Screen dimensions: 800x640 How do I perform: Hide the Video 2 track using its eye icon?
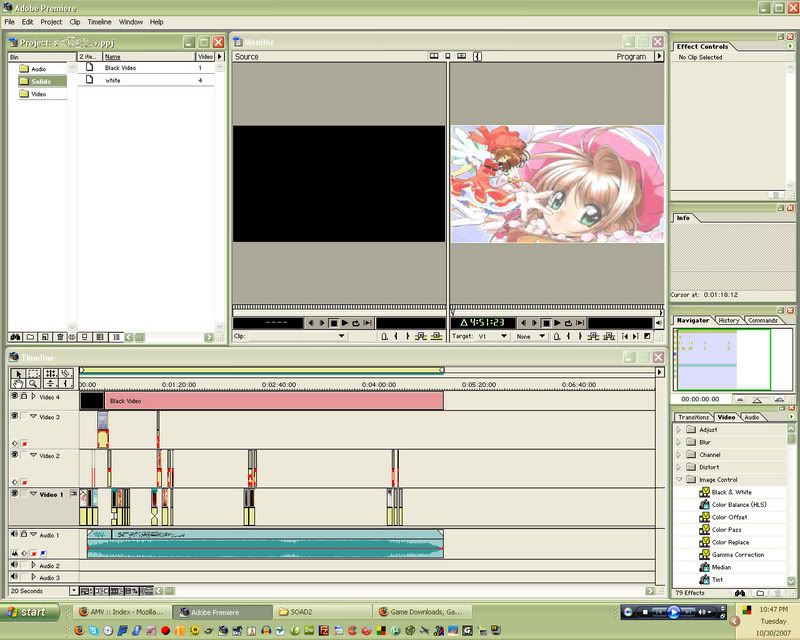(x=14, y=455)
